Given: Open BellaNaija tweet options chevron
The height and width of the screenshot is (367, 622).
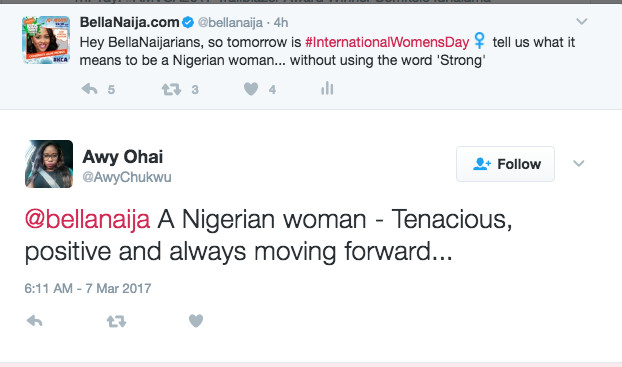Looking at the screenshot, I should 582,21.
